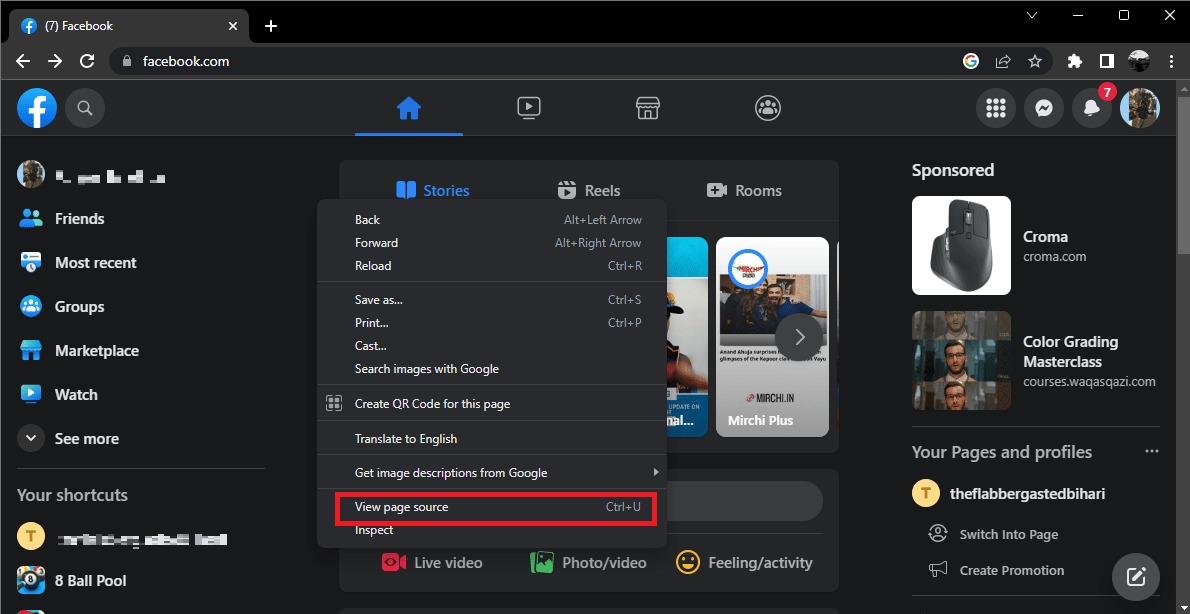Open a new browser tab

[x=271, y=26]
